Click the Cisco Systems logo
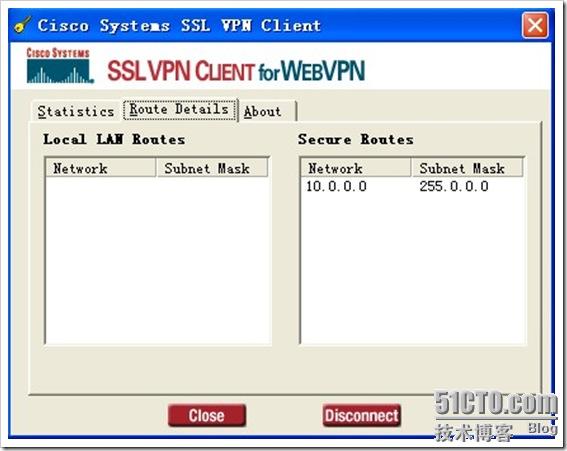The image size is (567, 451). point(59,66)
